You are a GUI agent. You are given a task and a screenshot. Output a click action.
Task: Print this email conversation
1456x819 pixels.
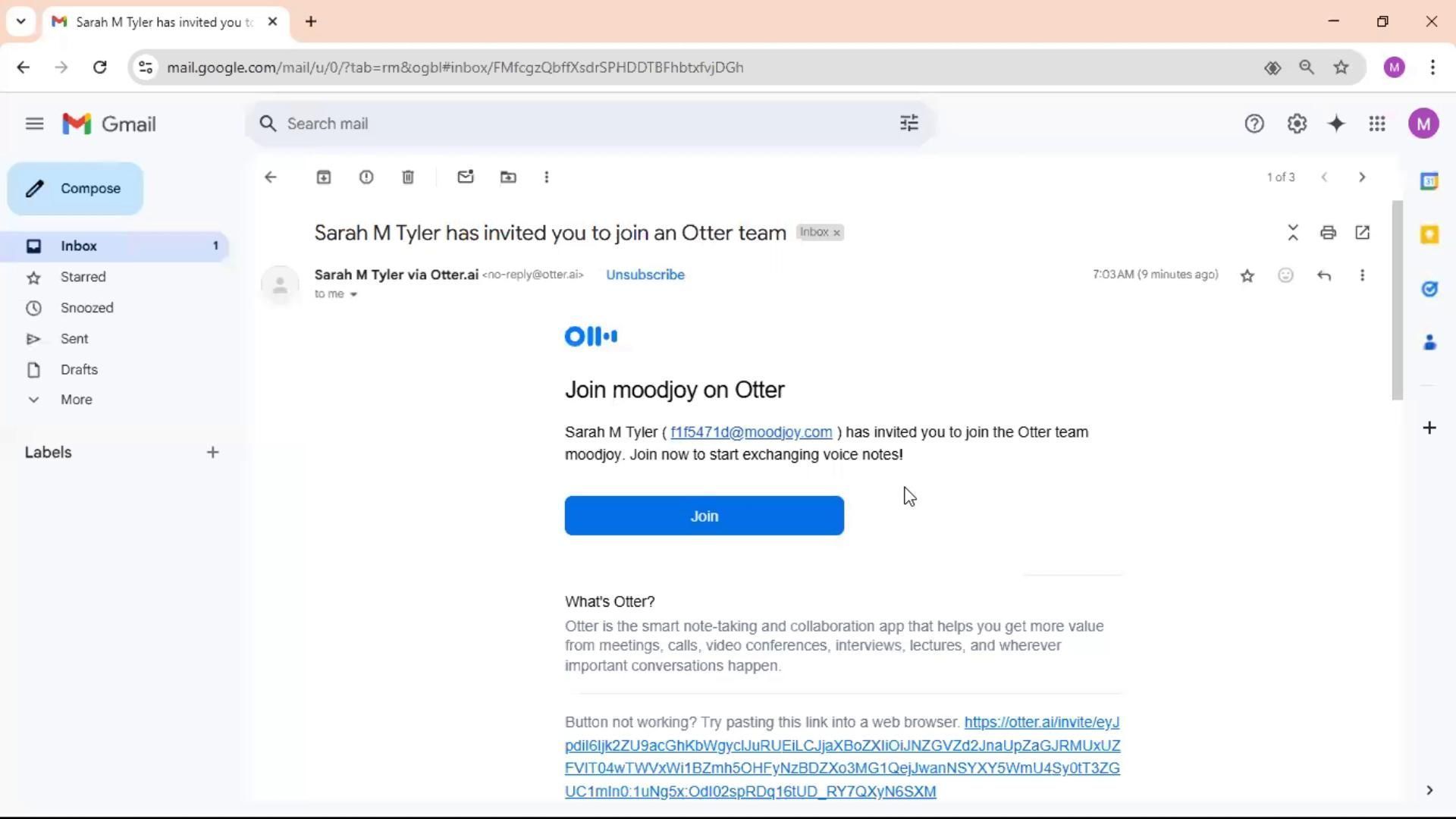click(x=1328, y=233)
